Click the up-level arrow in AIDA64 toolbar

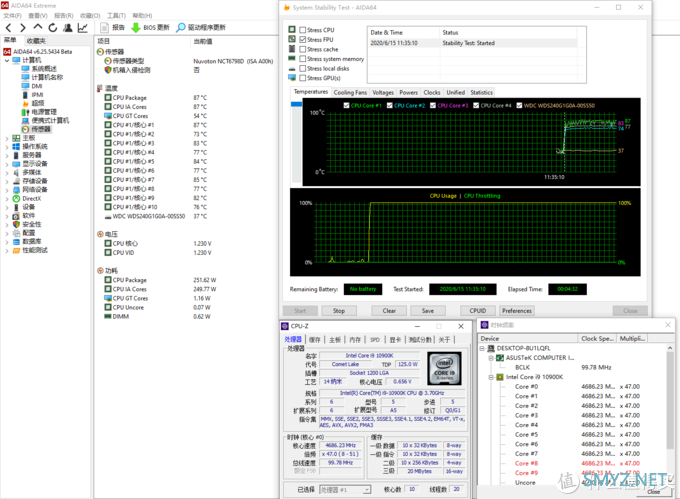pyautogui.click(x=38, y=27)
